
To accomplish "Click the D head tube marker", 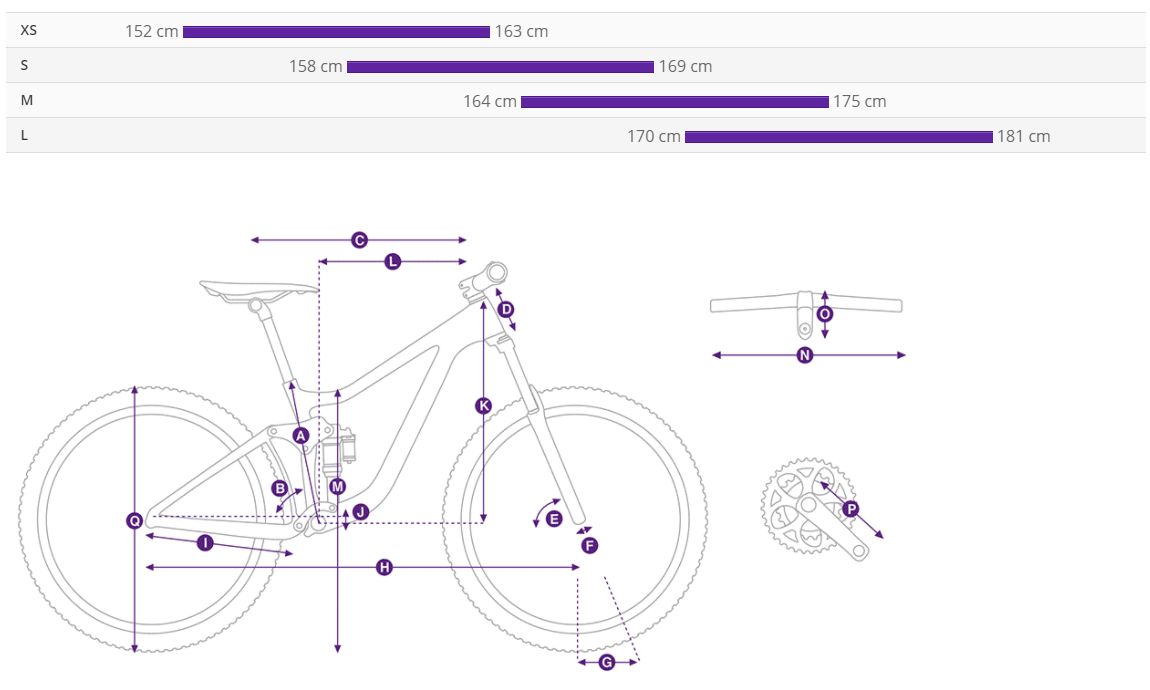I will [x=506, y=309].
